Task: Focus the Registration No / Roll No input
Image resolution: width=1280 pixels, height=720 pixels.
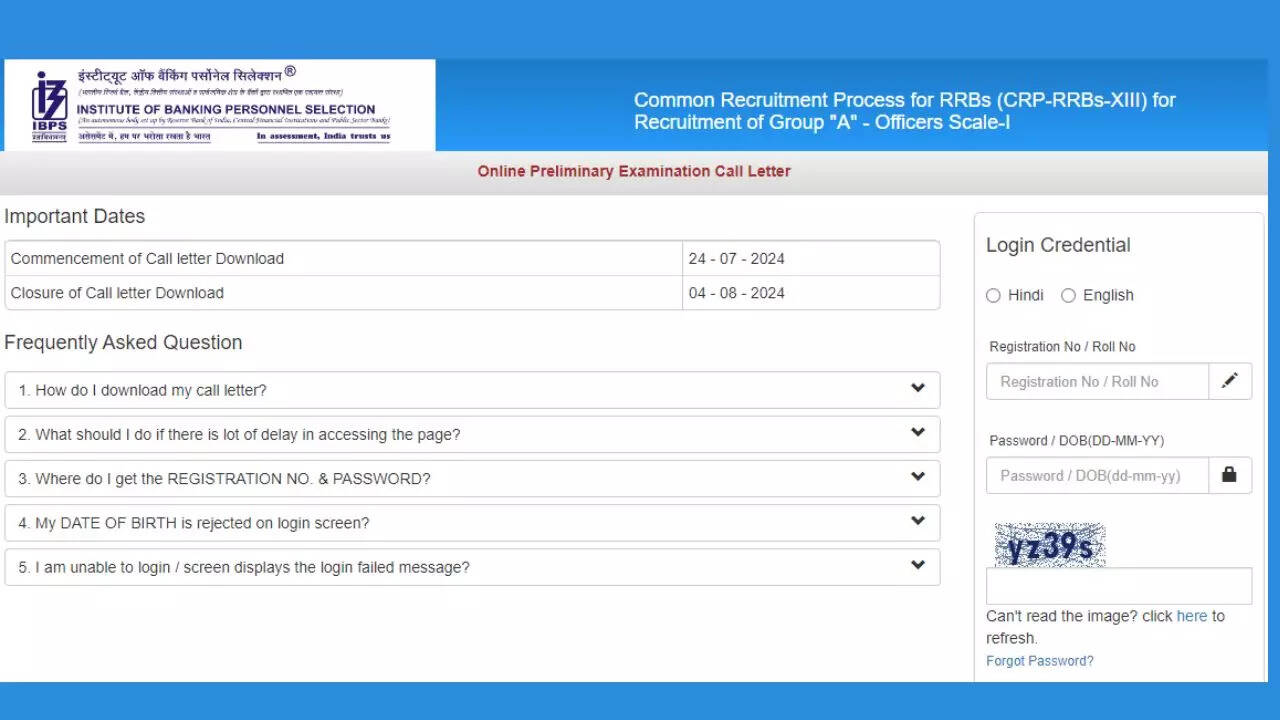Action: point(1097,381)
